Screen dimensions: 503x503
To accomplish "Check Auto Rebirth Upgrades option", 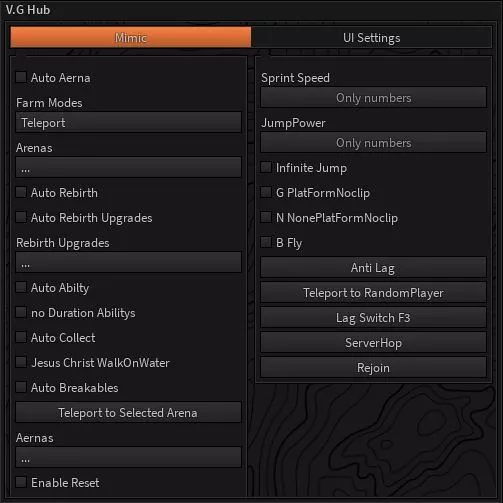I will [x=21, y=217].
